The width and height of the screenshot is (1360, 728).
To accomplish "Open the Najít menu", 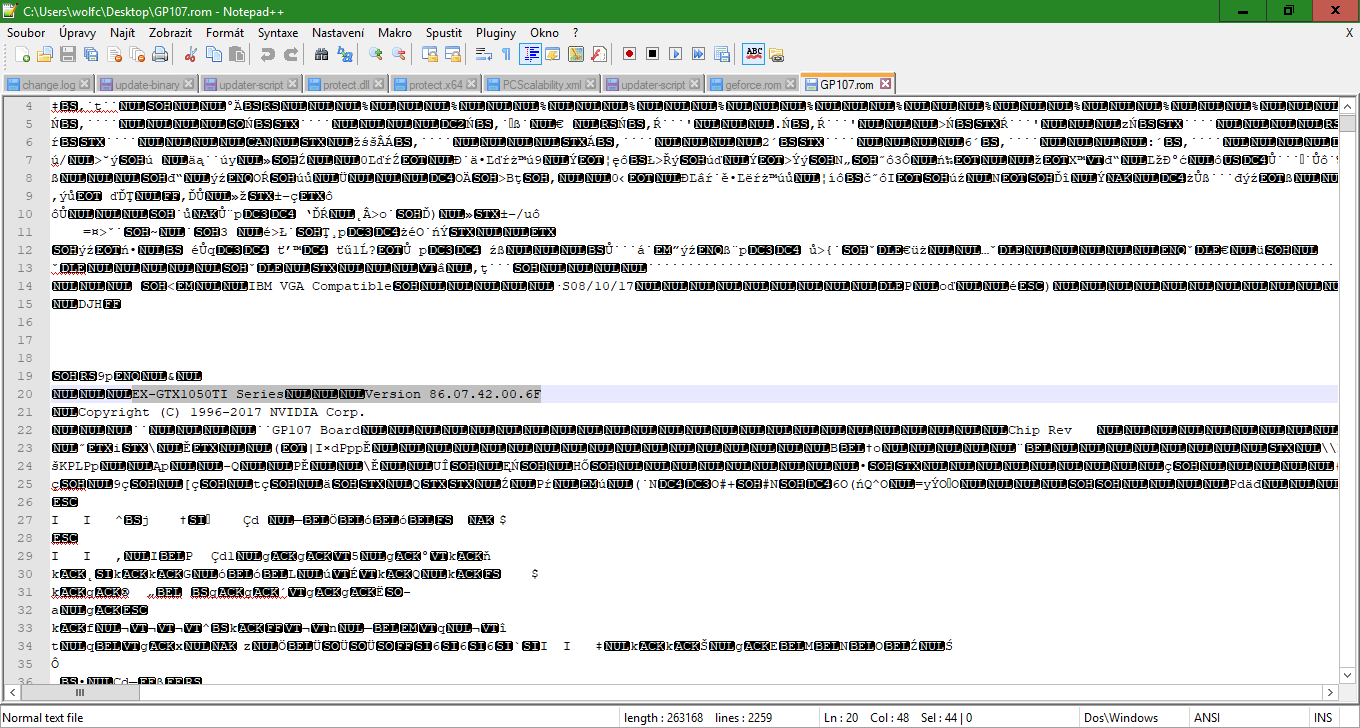I will (x=123, y=33).
